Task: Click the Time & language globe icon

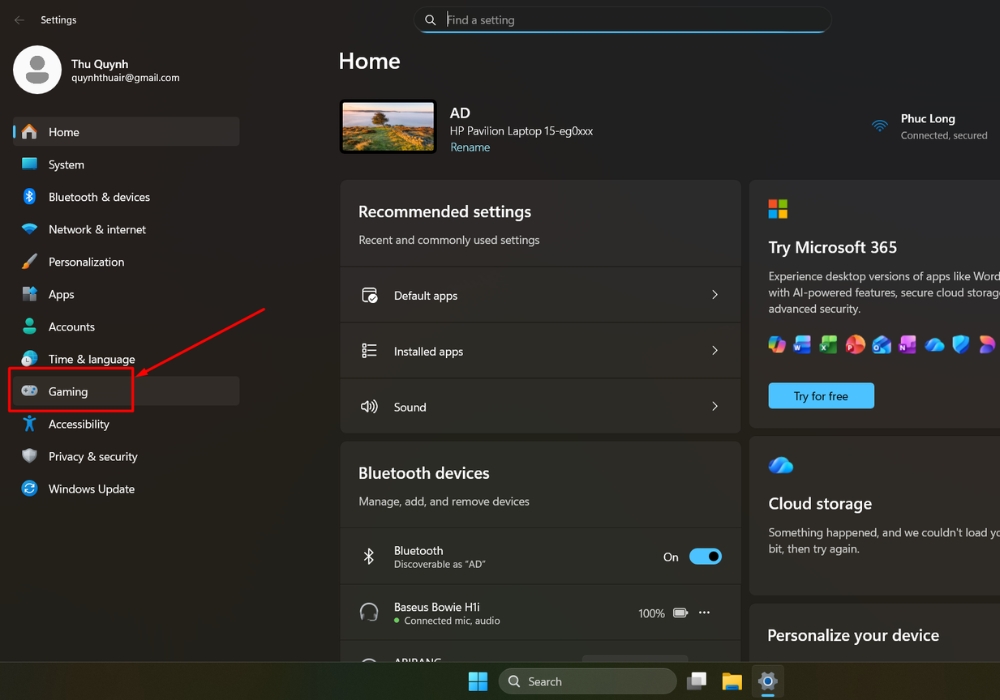Action: [x=29, y=359]
